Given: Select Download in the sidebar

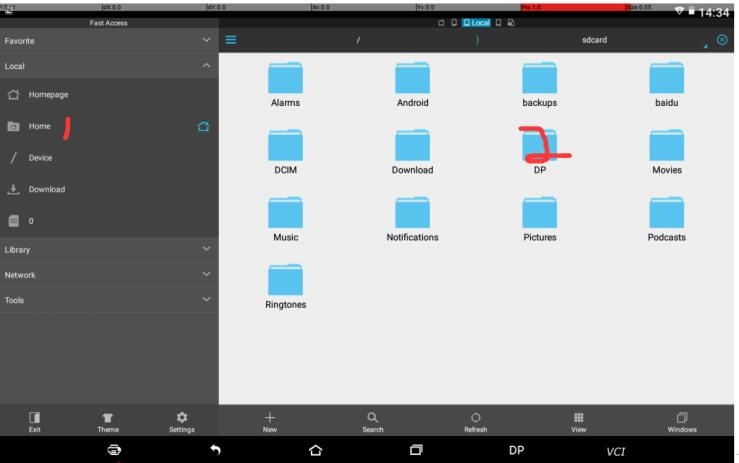Looking at the screenshot, I should (x=46, y=189).
